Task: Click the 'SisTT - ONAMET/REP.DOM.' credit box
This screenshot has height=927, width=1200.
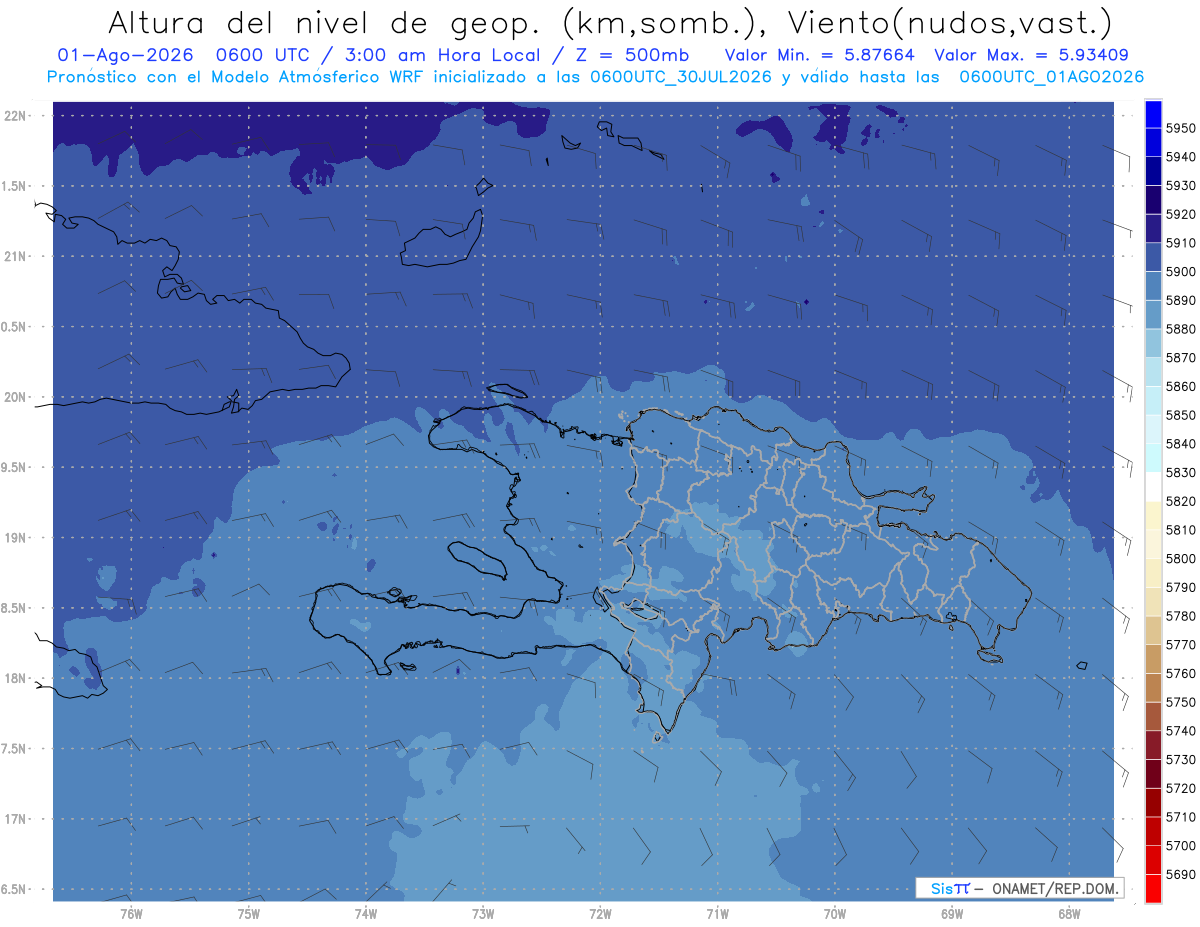Action: pyautogui.click(x=1020, y=888)
